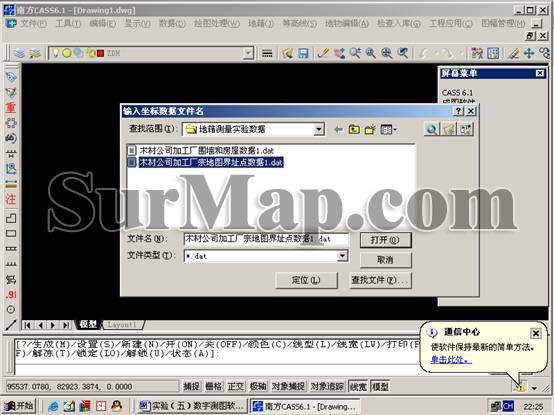Click the 定位(L) button
The image size is (554, 415).
pos(306,280)
